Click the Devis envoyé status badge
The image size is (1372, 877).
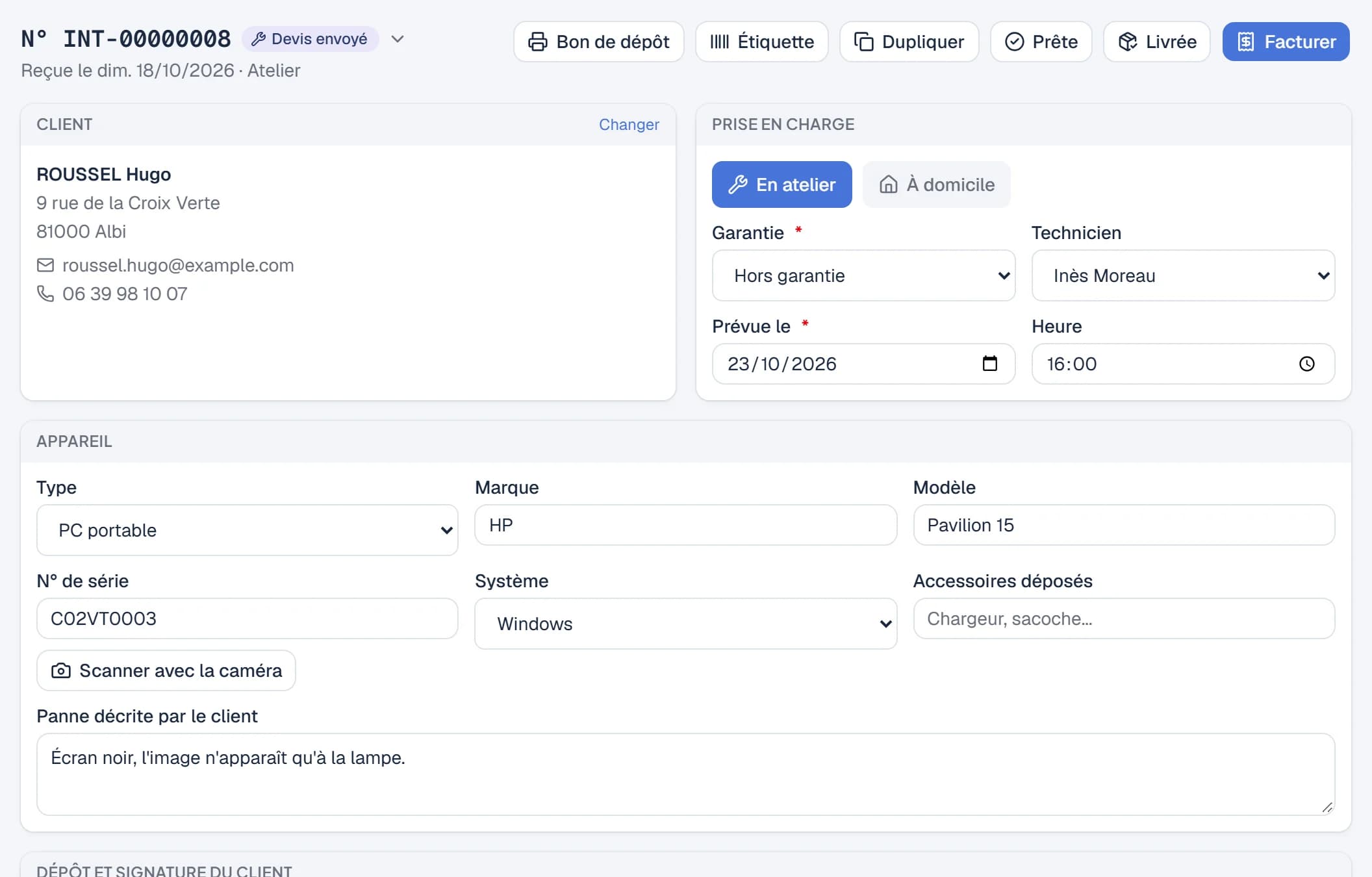(310, 39)
